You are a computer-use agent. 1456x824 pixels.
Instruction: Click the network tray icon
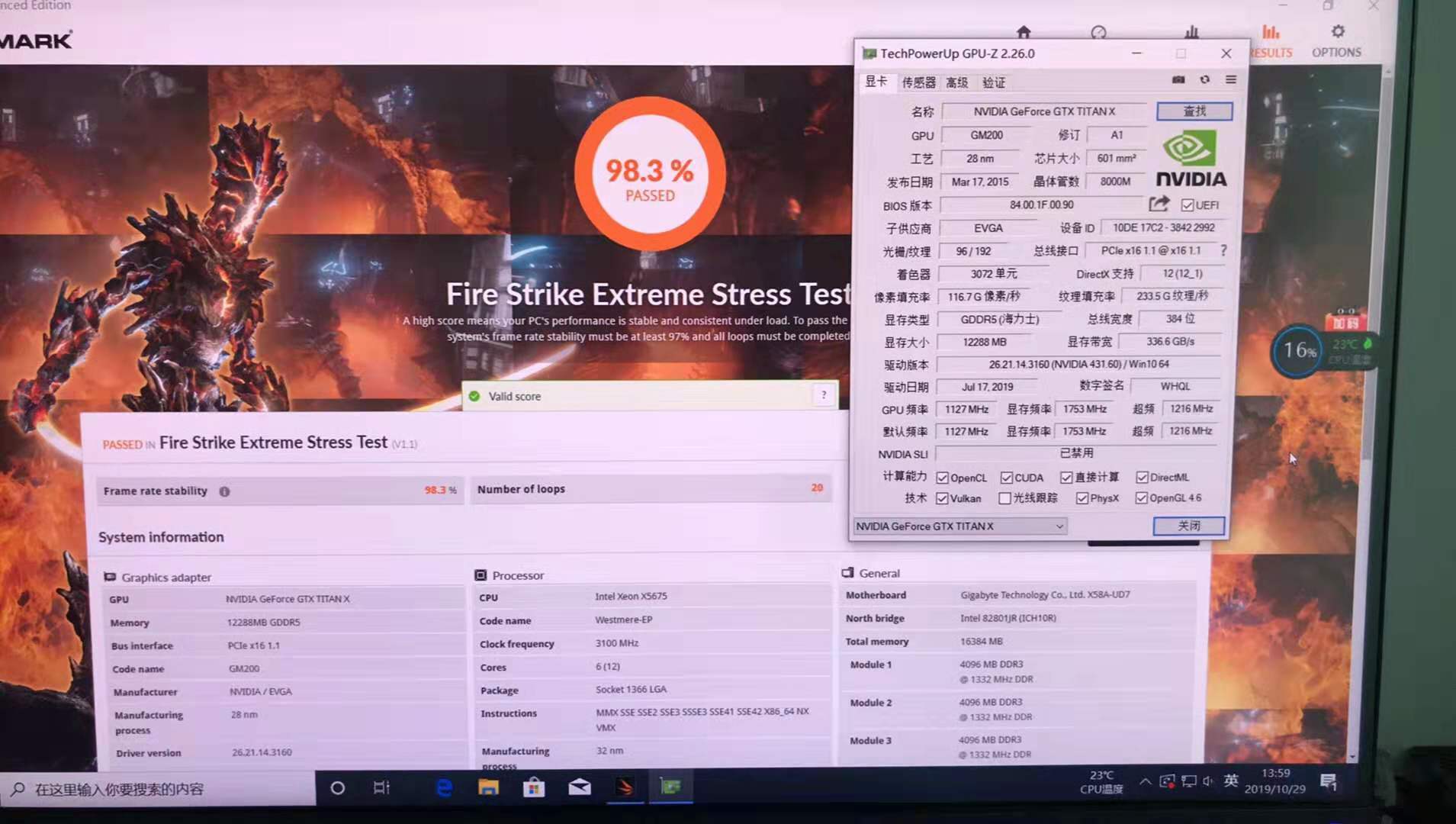[1188, 781]
